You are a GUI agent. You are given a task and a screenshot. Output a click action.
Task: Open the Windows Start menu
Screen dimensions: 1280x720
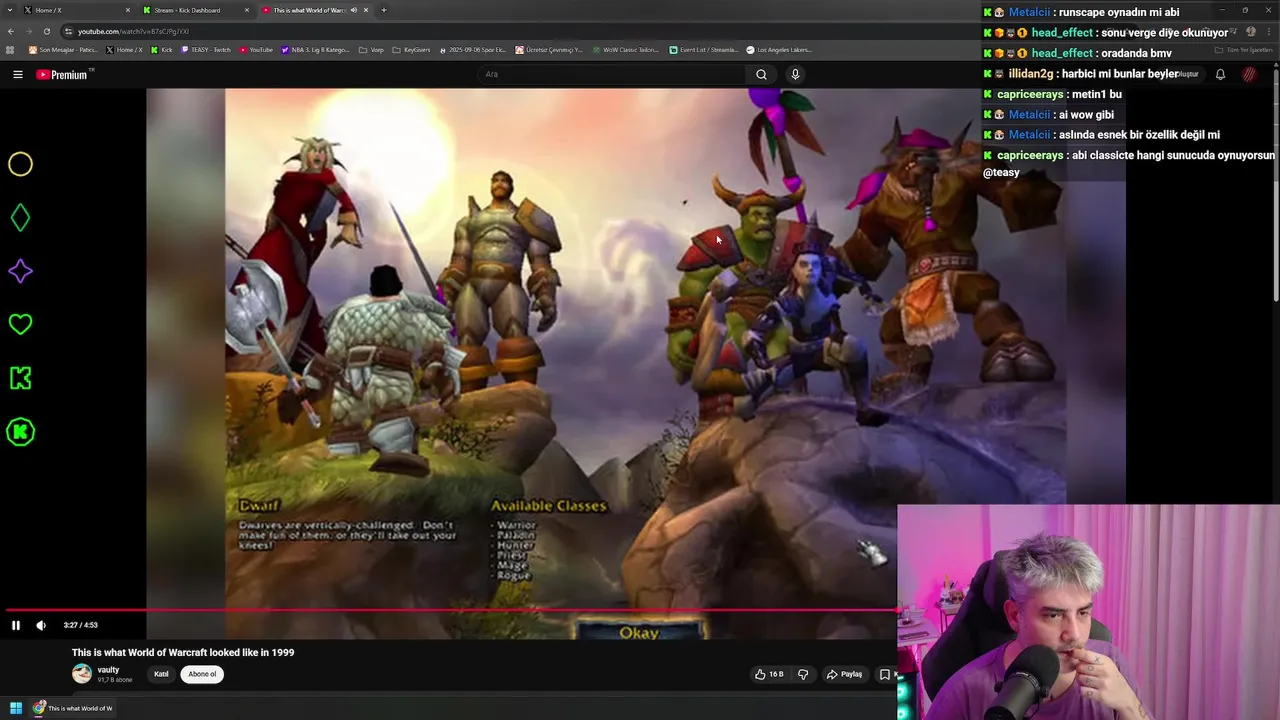point(16,708)
